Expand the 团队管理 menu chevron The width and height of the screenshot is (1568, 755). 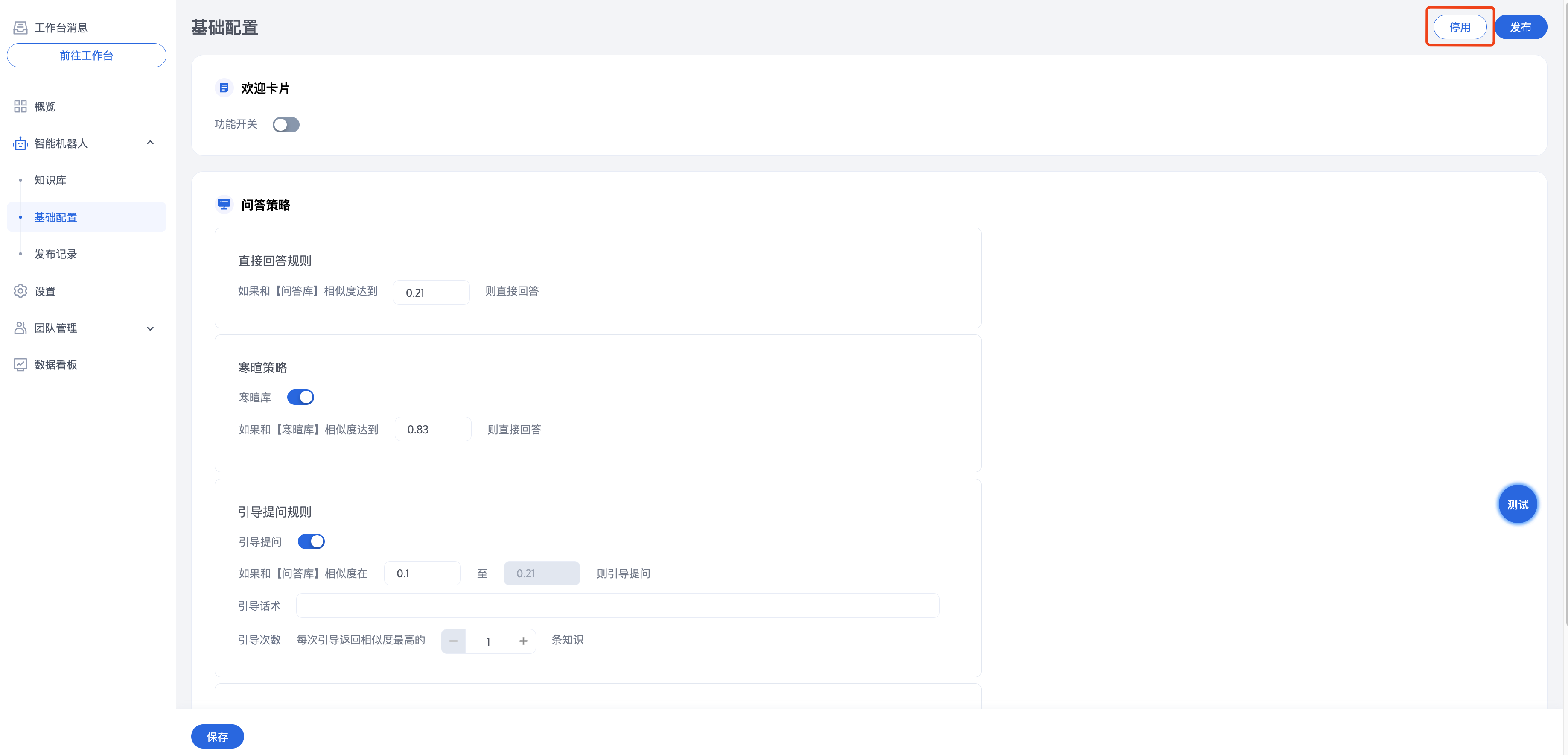tap(150, 329)
